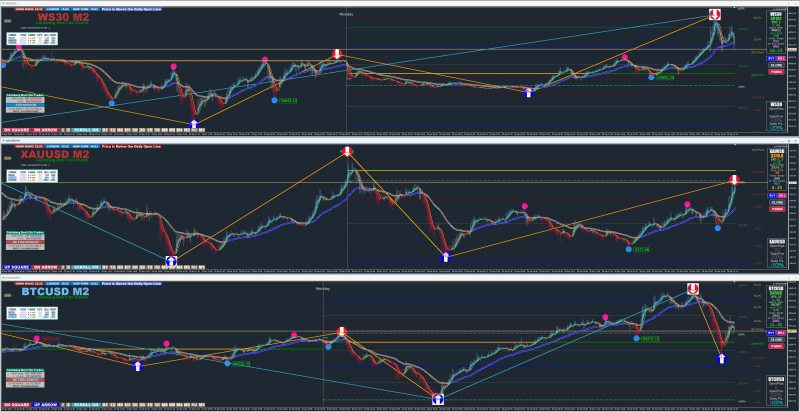
Task: Toggle SCROLL ON in the BTCUSD chart
Action: pyautogui.click(x=86, y=403)
